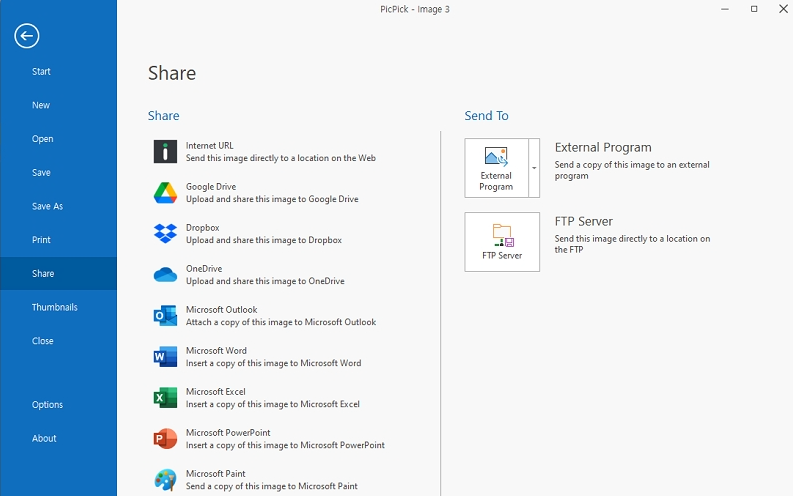Viewport: 793px width, 496px height.
Task: Click 'Insert a copy of this image to Microsoft Word'
Action: (273, 363)
